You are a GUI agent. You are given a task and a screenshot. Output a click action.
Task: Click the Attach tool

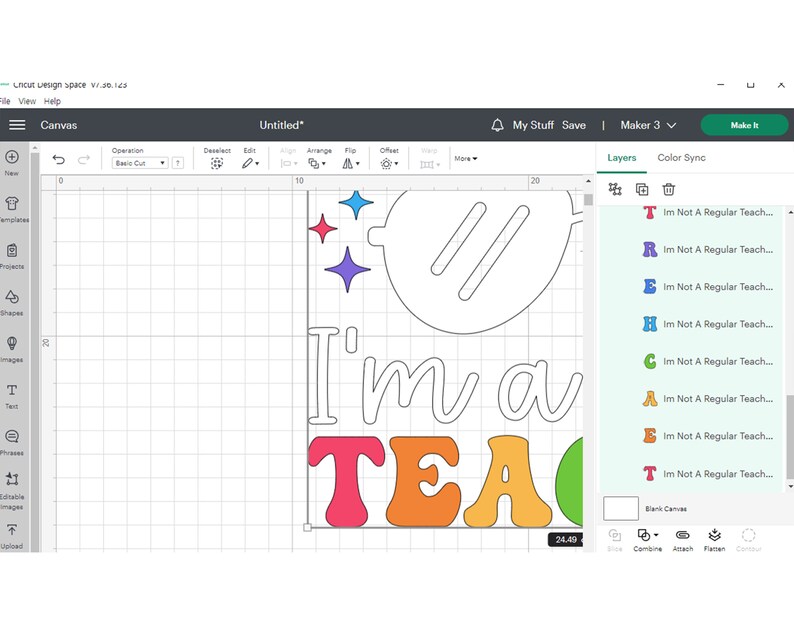click(x=683, y=540)
